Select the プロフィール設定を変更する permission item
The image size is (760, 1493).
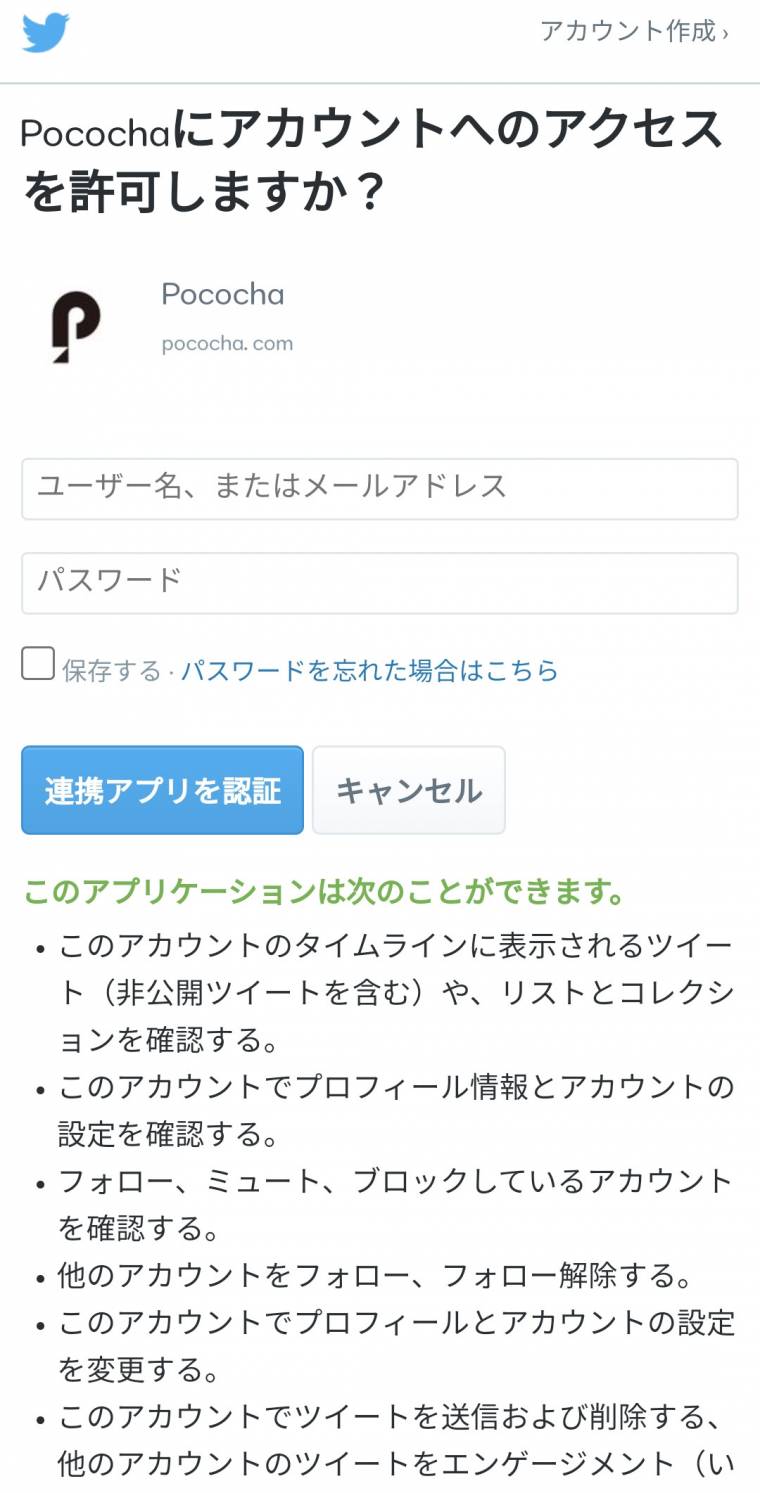coord(395,1345)
